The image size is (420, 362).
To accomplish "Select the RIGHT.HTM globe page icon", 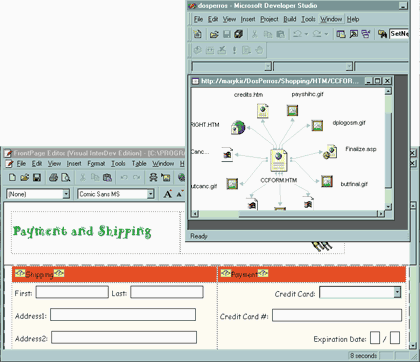I will coord(238,128).
